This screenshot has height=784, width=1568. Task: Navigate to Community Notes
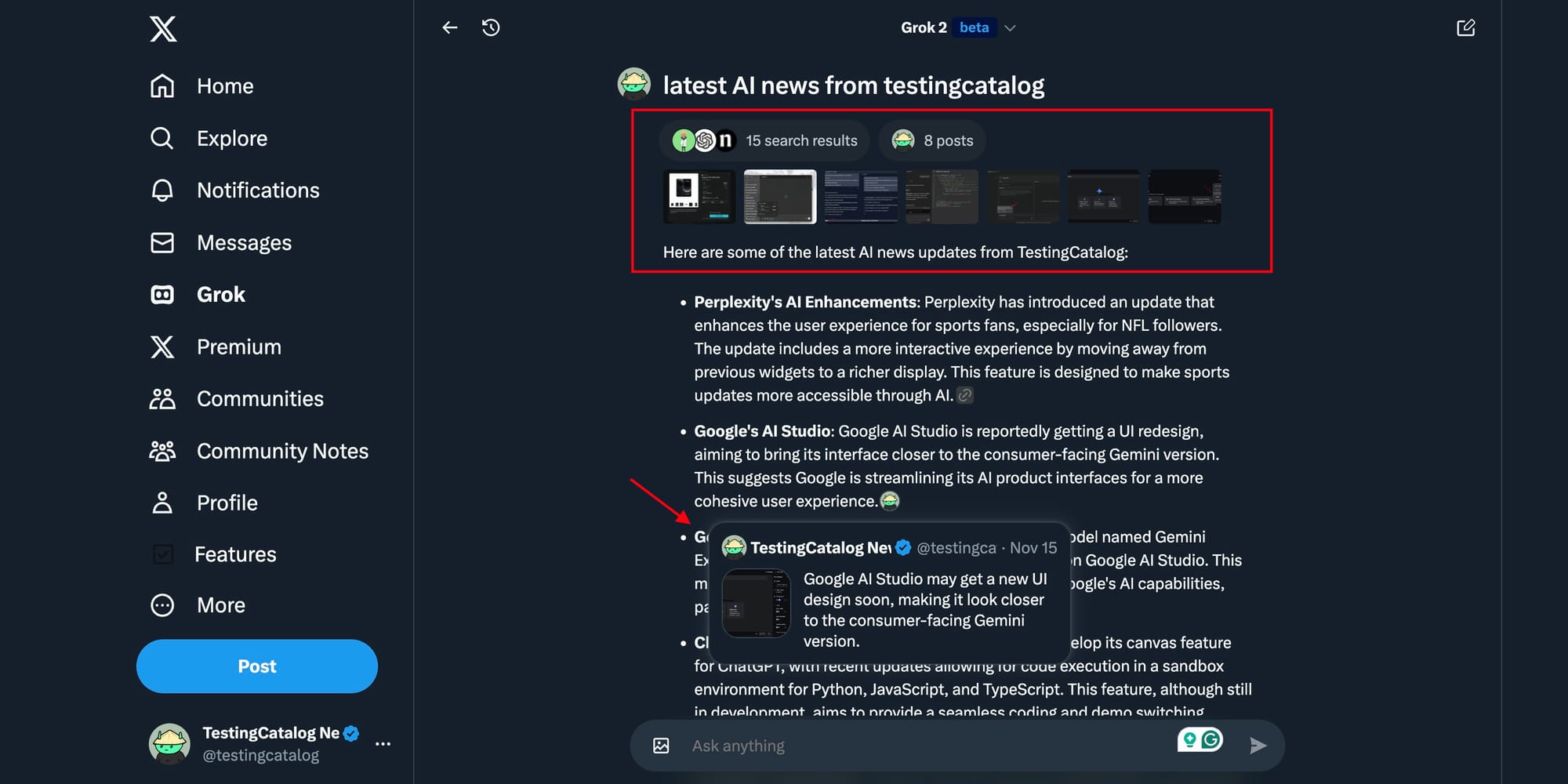click(259, 451)
